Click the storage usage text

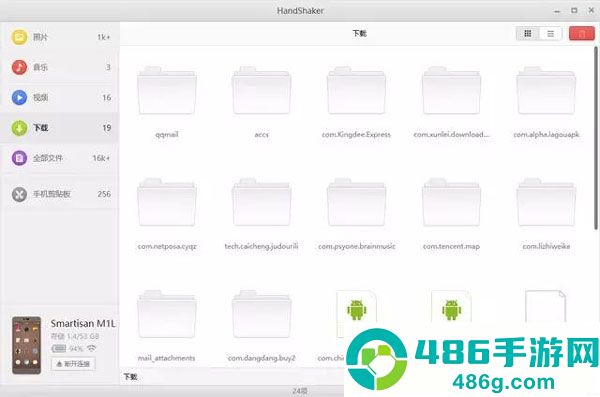coord(75,336)
